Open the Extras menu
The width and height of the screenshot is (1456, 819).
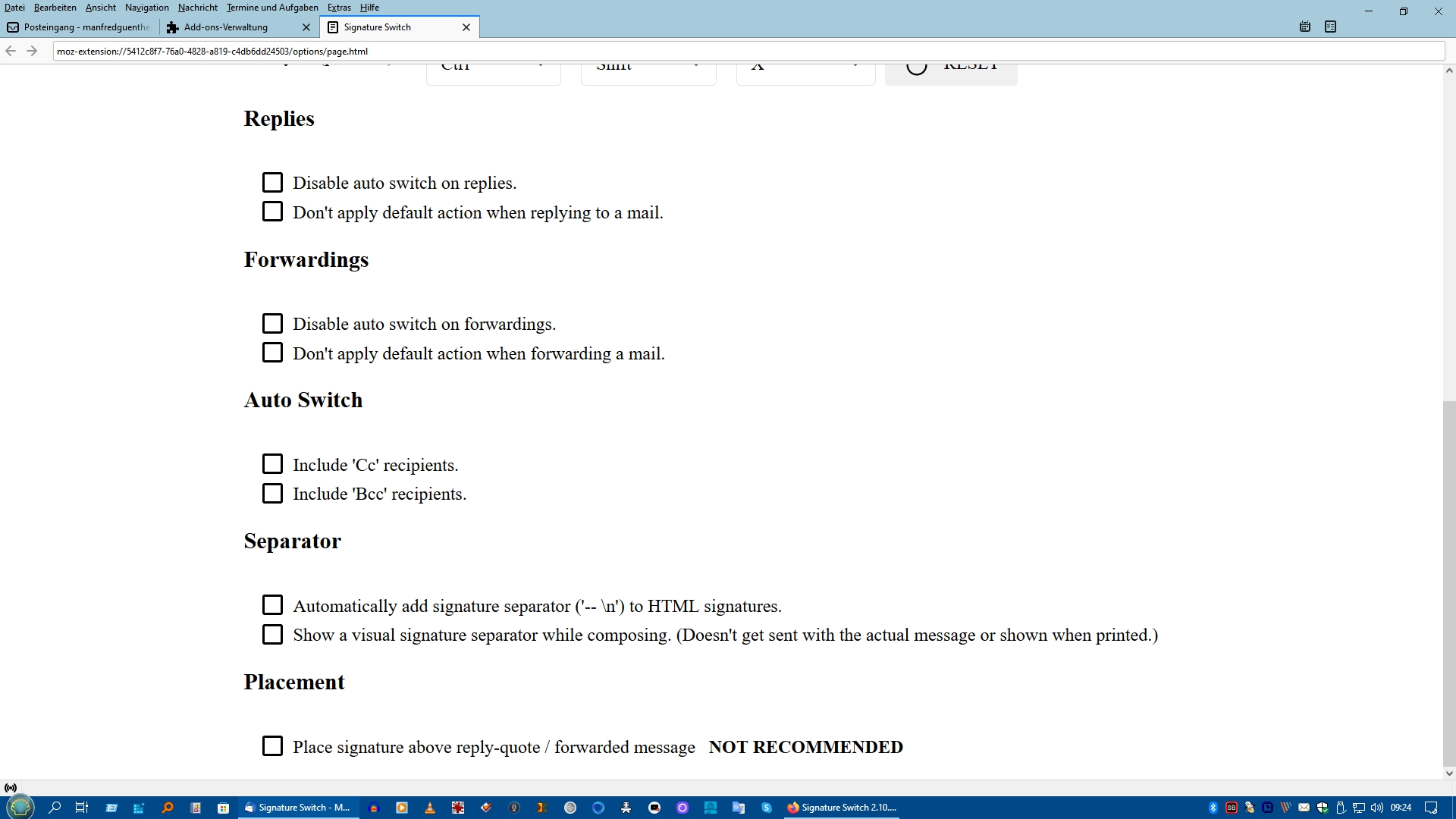[339, 8]
